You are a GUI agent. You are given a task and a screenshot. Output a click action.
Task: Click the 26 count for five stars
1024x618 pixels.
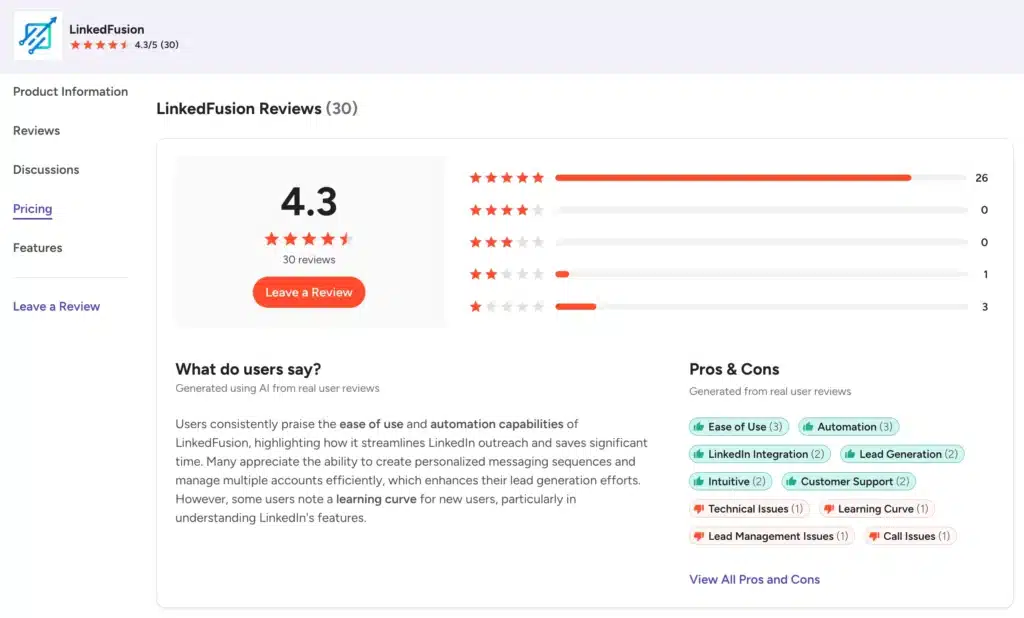click(x=981, y=178)
